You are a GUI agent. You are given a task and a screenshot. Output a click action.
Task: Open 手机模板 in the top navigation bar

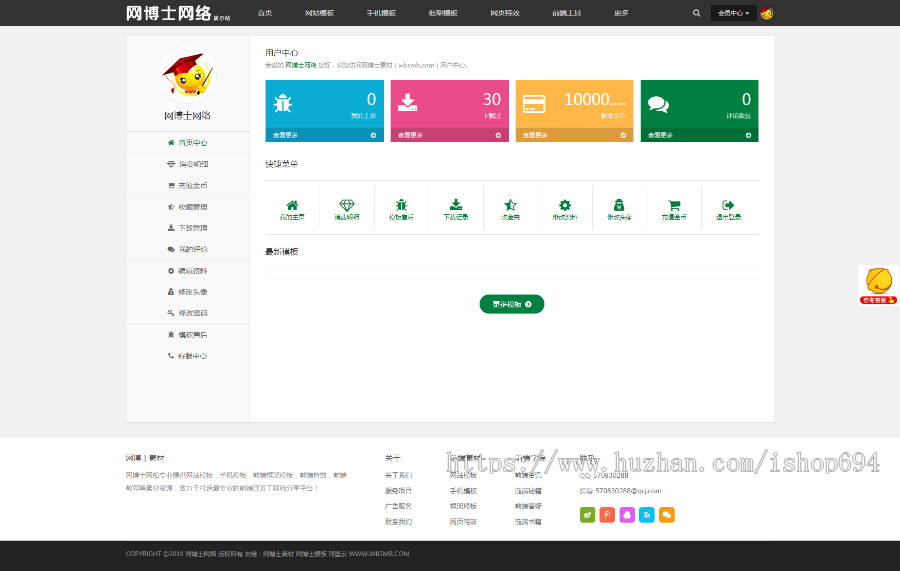381,13
